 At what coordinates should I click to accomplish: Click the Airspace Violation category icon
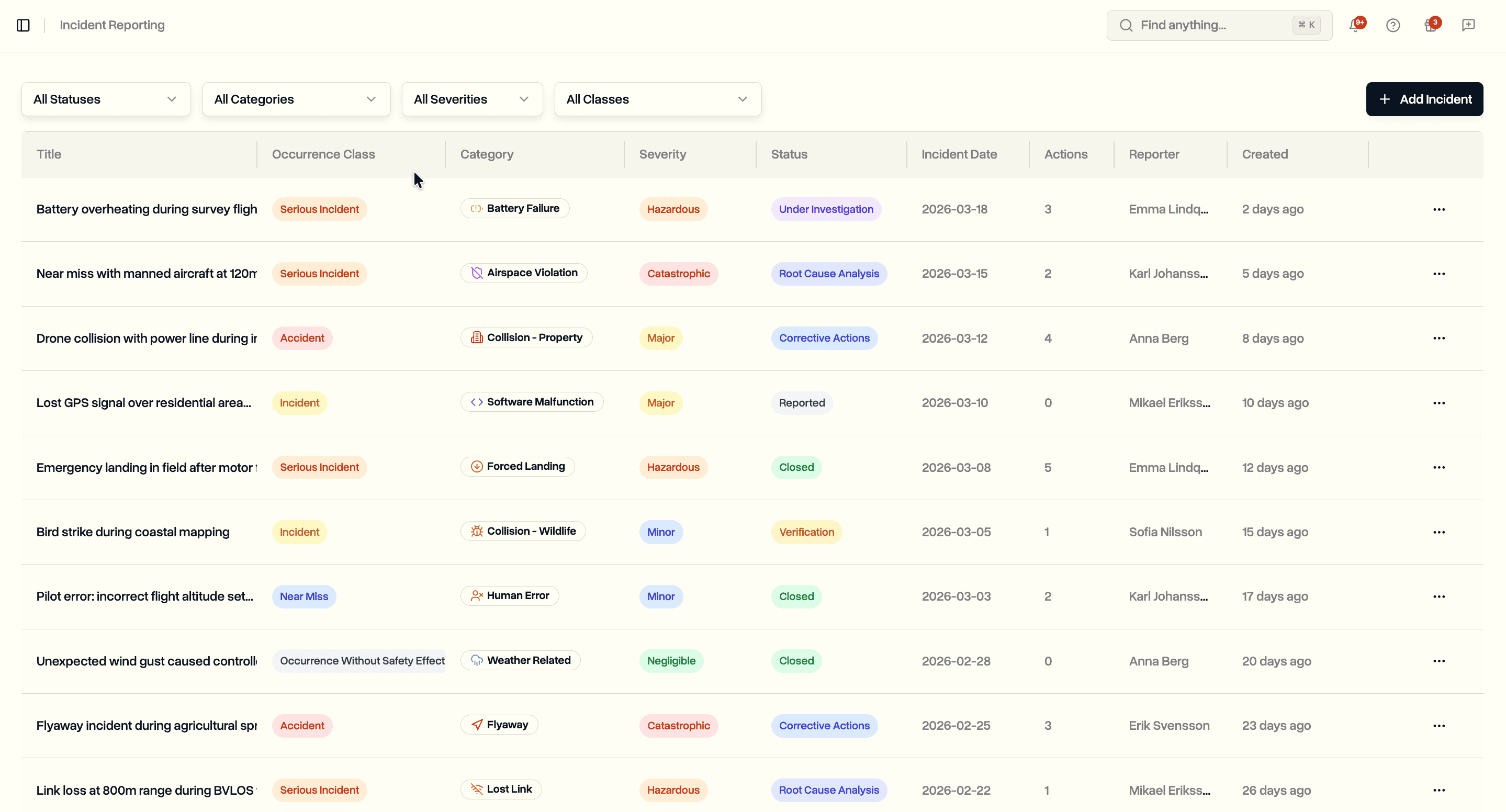477,273
